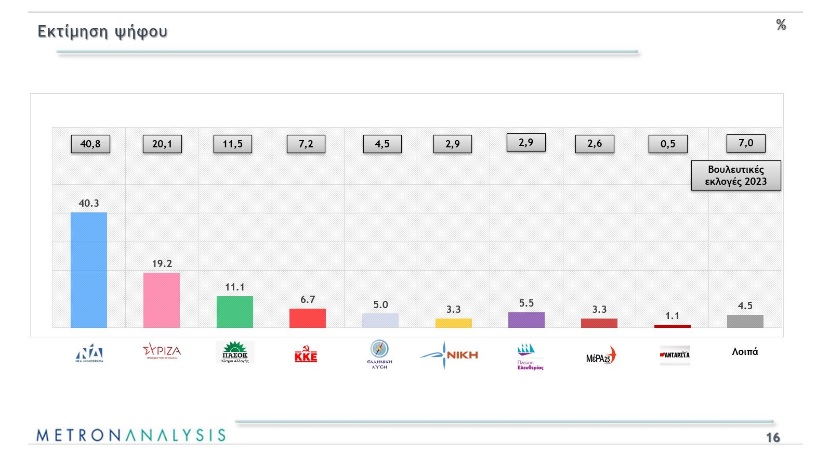
Task: Click the ANTARSYA party logo
Action: pos(671,354)
